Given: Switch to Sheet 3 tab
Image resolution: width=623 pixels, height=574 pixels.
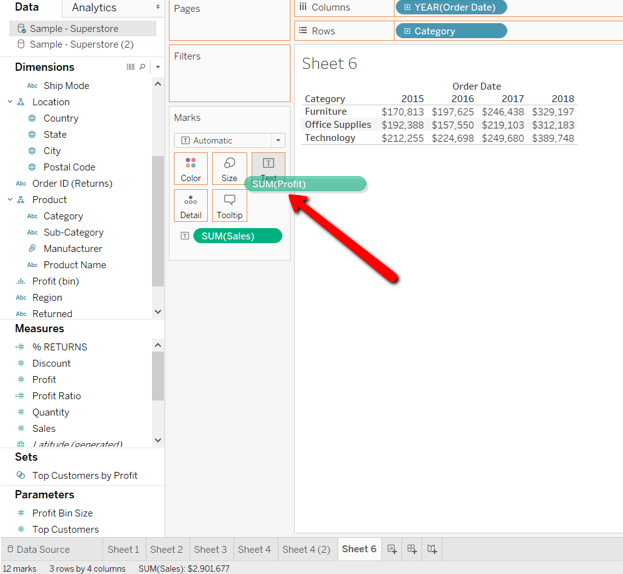Looking at the screenshot, I should [210, 549].
